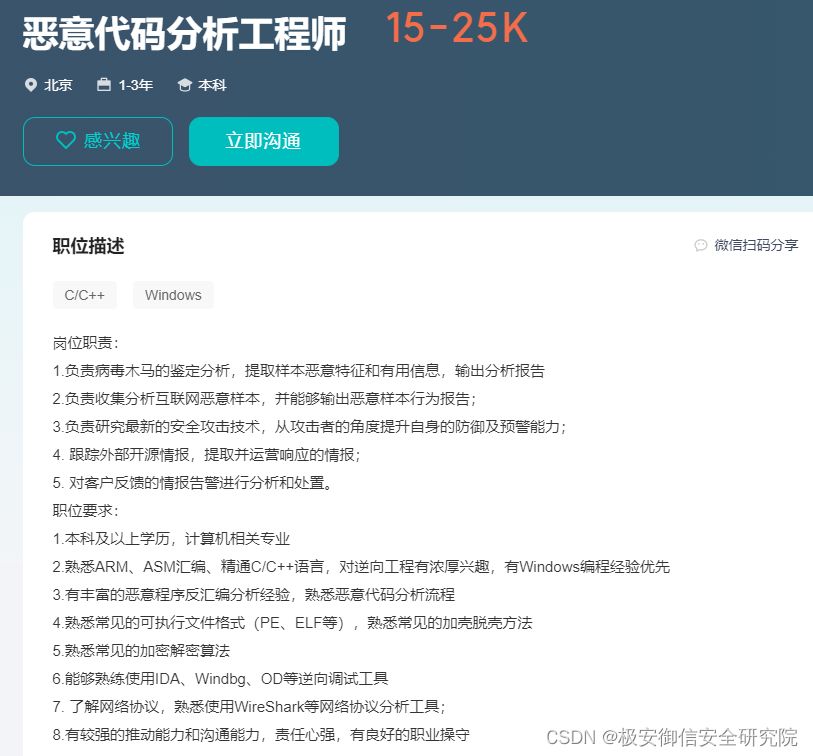Click line 1.负责病毒木马的鉴定分析
Image resolution: width=813 pixels, height=756 pixels.
point(299,371)
